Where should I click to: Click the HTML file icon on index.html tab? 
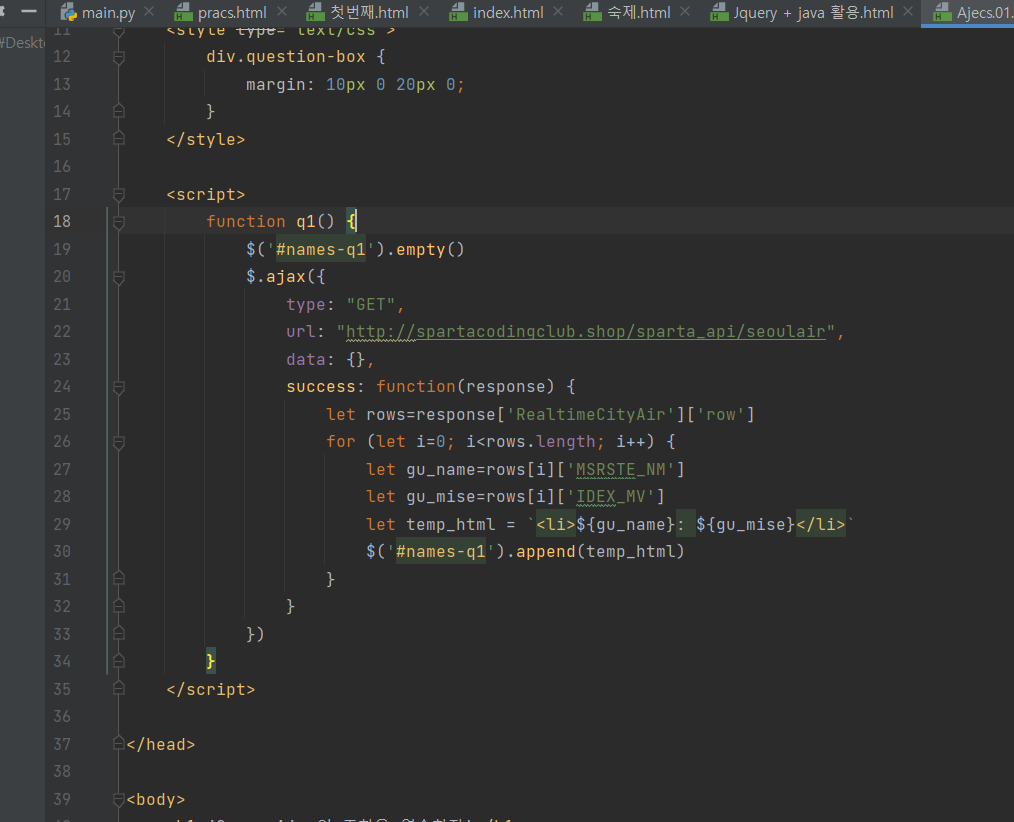coord(458,12)
